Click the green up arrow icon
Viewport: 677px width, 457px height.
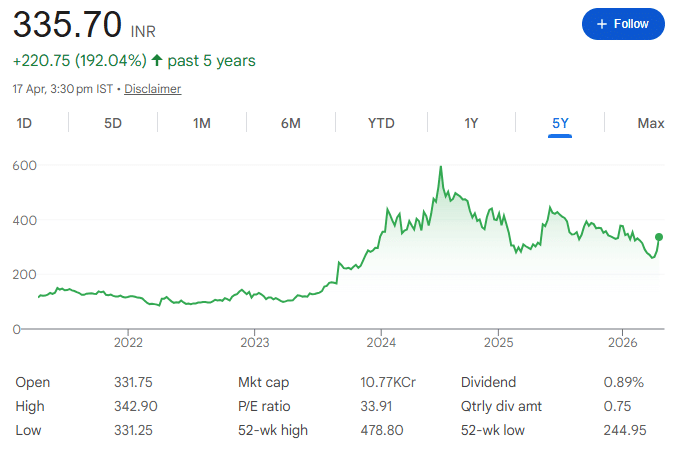157,61
